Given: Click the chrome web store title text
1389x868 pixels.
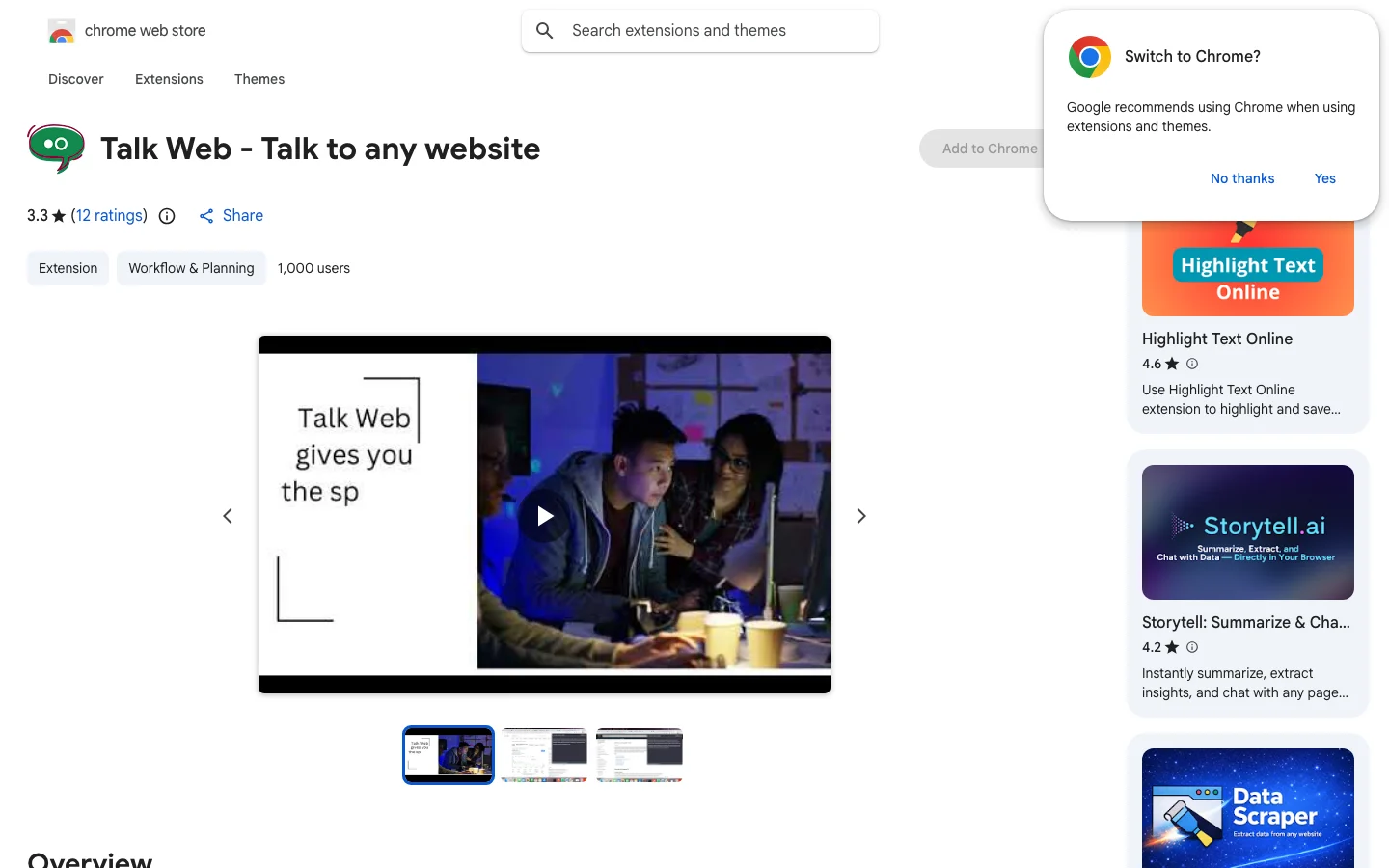Looking at the screenshot, I should pyautogui.click(x=146, y=31).
